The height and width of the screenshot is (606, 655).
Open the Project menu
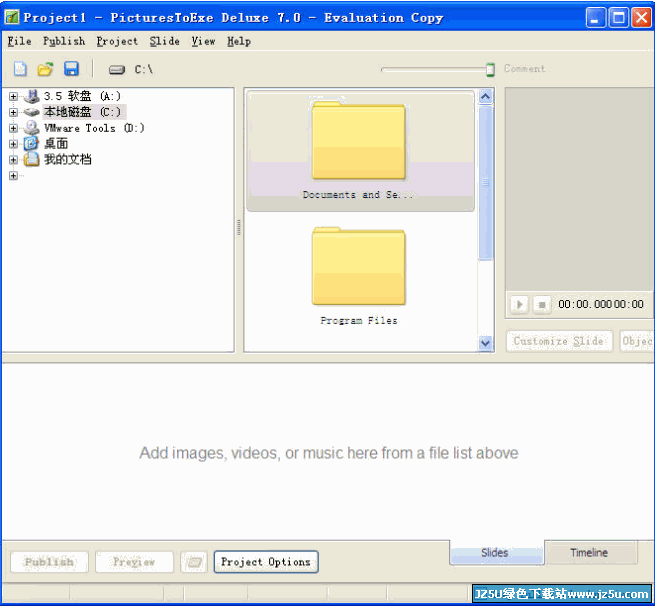click(x=117, y=41)
